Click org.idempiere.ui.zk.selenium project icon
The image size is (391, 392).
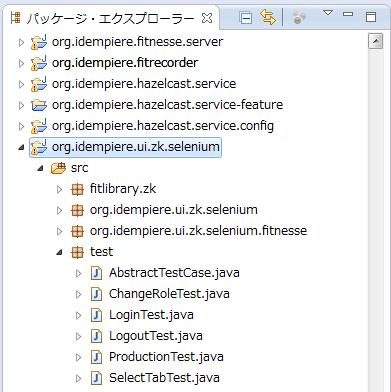click(39, 147)
